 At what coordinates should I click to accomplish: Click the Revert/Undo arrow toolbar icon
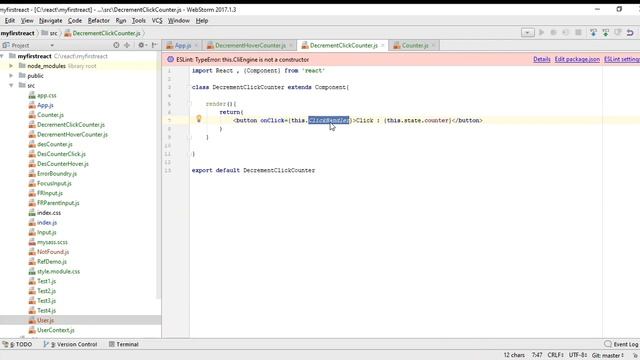click(x=630, y=33)
